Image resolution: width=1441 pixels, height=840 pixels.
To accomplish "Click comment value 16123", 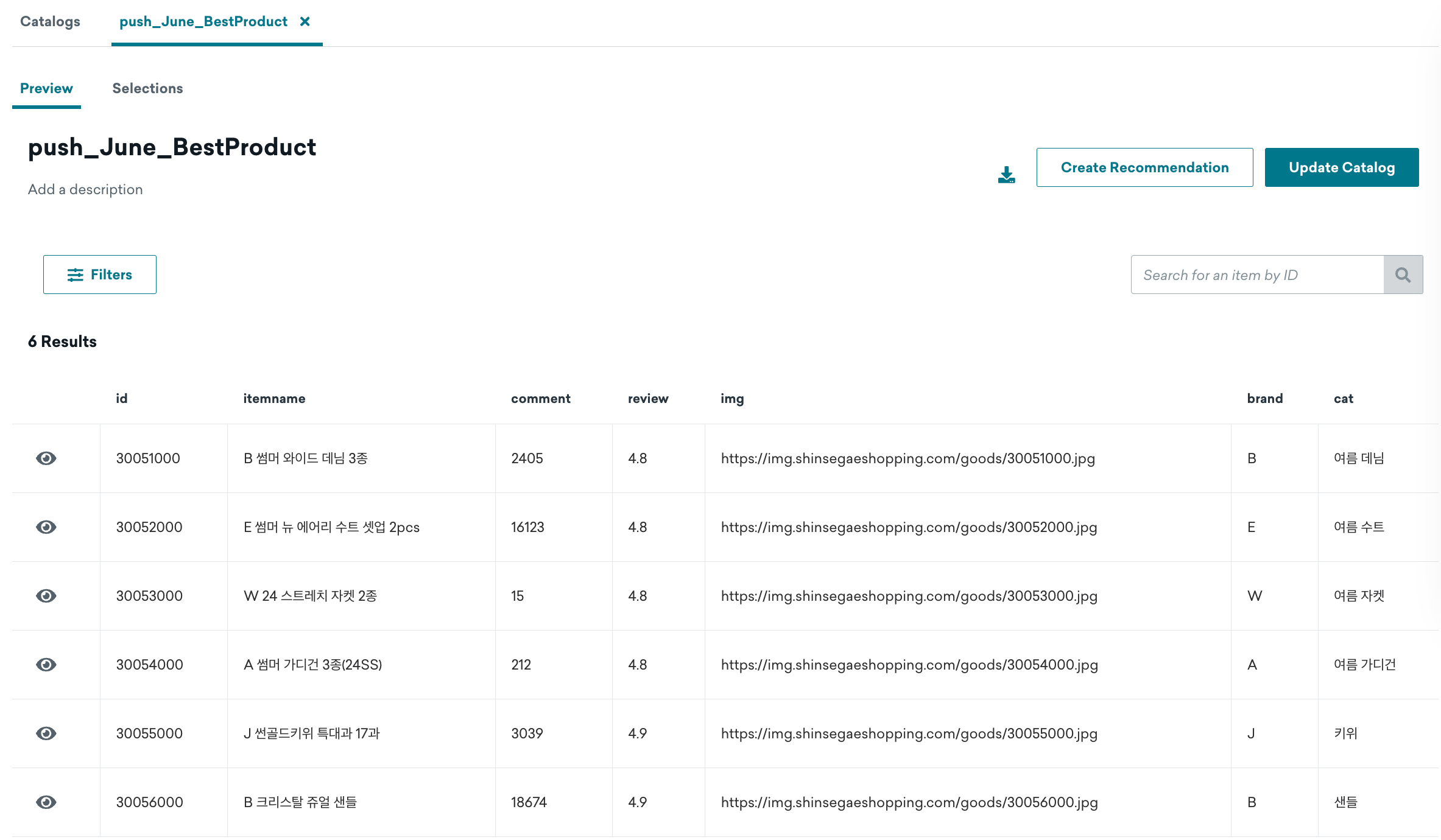I will tap(527, 527).
